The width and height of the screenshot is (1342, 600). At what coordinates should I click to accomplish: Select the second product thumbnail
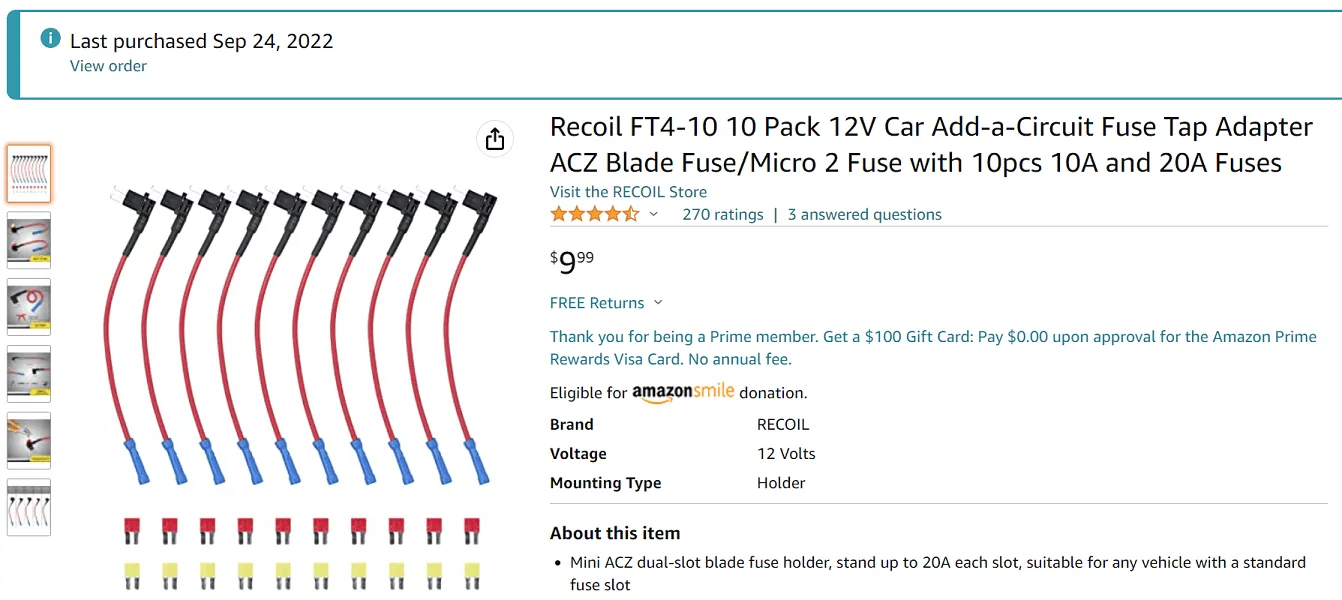point(29,240)
